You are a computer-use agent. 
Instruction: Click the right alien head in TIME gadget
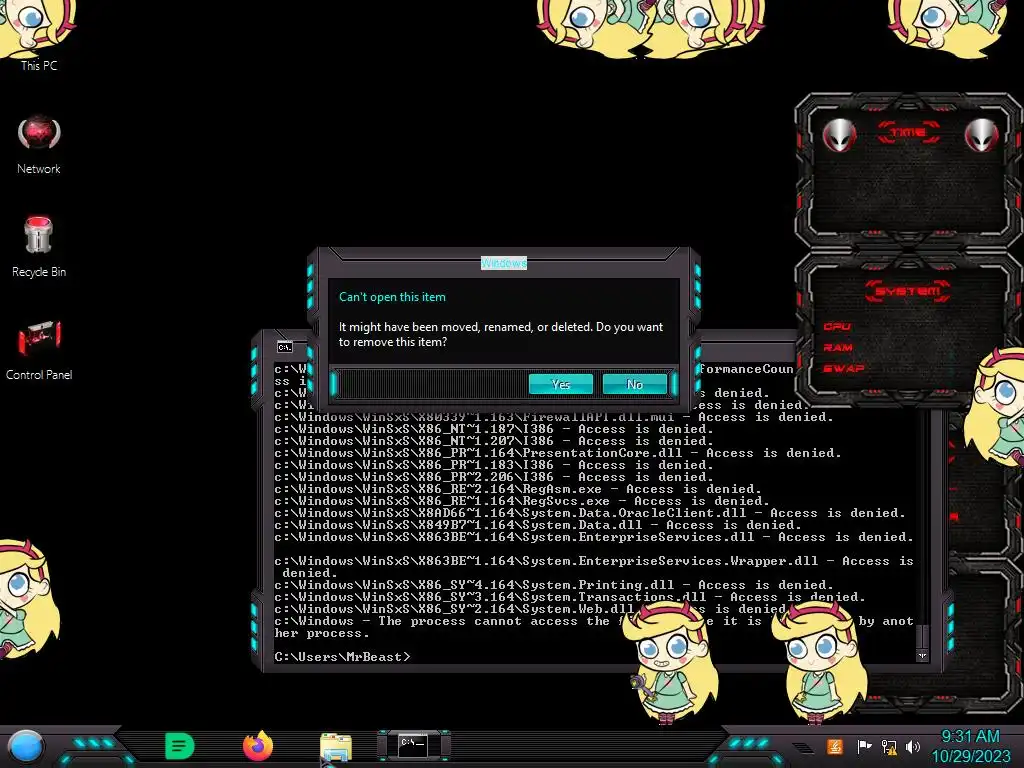pyautogui.click(x=982, y=135)
